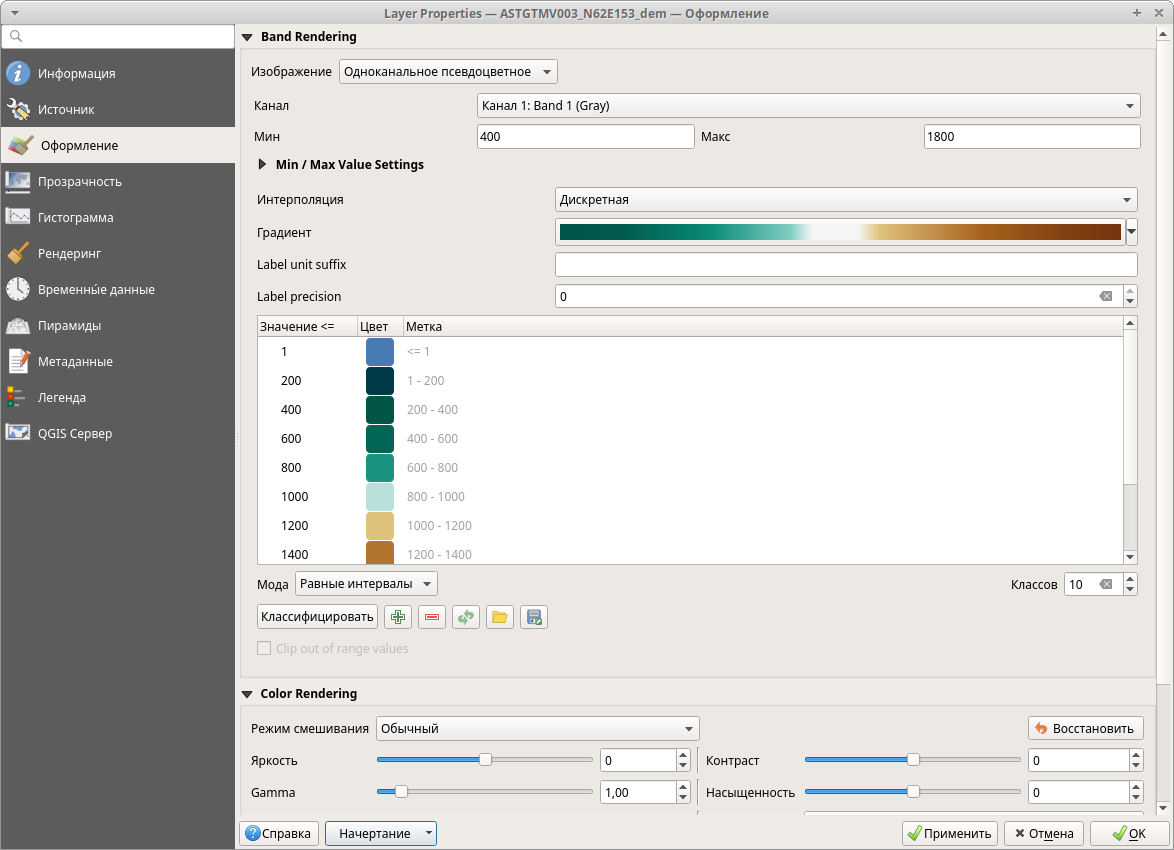Switch to the Прозрачность tab
Screen dimensions: 1174x850
[79, 181]
